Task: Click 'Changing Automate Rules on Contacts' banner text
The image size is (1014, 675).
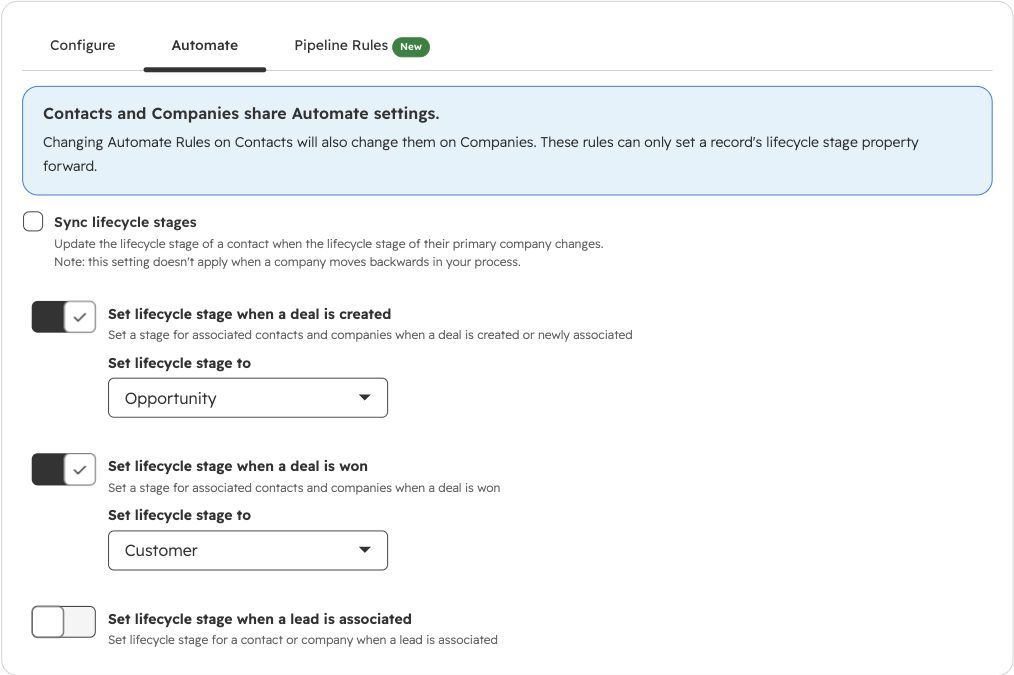Action: coord(480,154)
